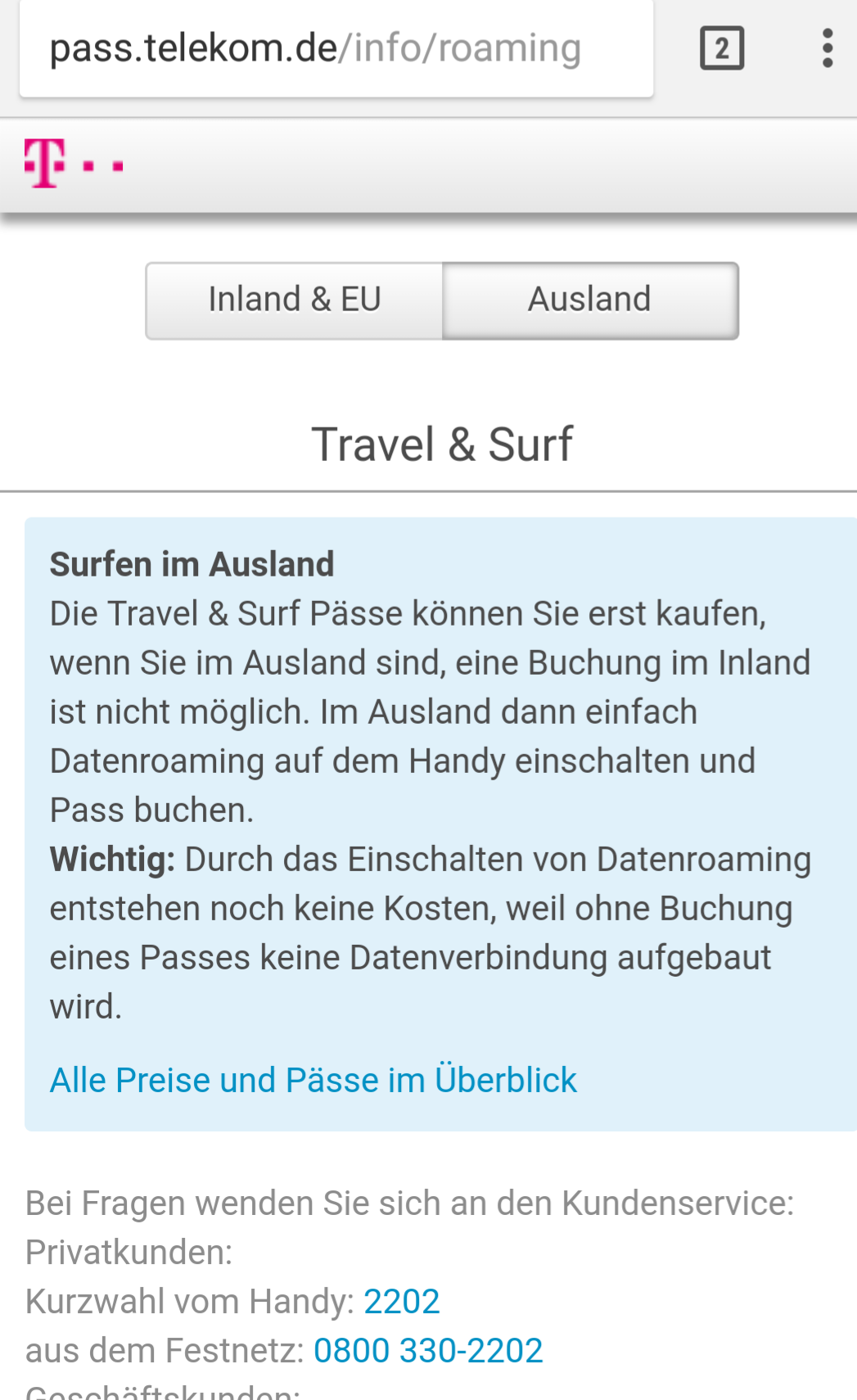
Task: Click the Privatkunden: label
Action: [129, 1253]
